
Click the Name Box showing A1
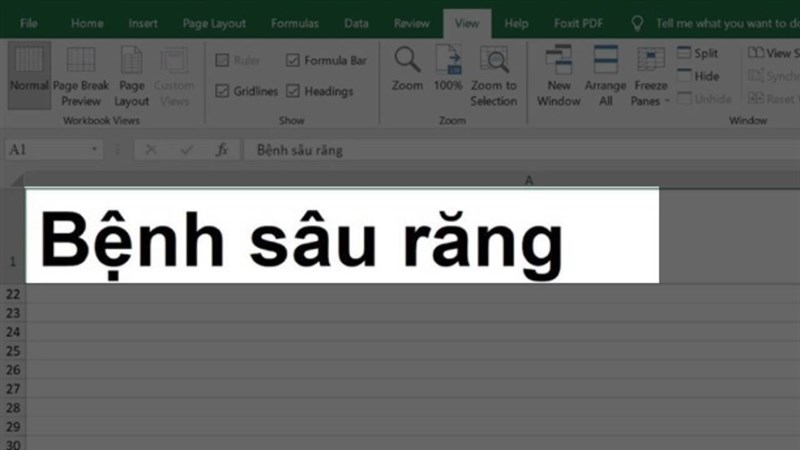pos(54,149)
